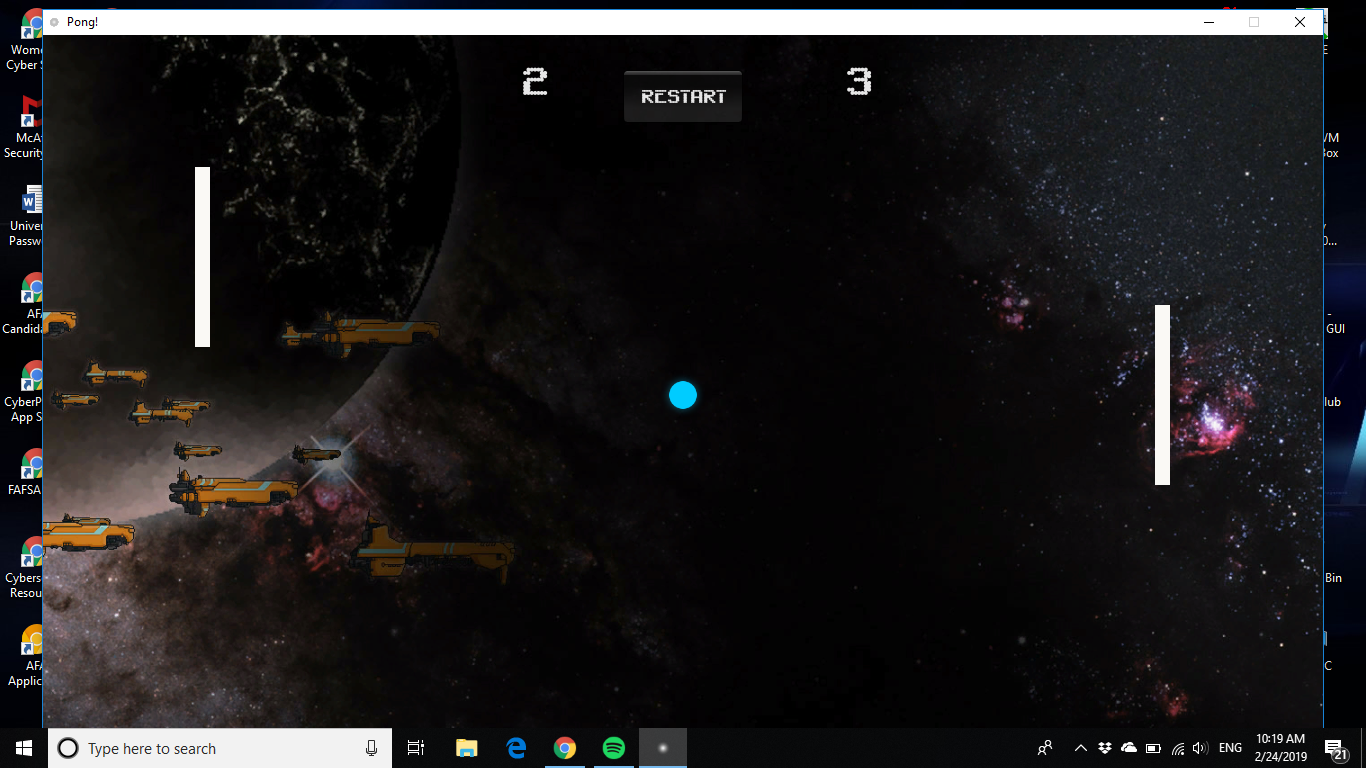Select the CyberP App desktop shortcut
Image resolution: width=1366 pixels, height=768 pixels.
point(25,391)
